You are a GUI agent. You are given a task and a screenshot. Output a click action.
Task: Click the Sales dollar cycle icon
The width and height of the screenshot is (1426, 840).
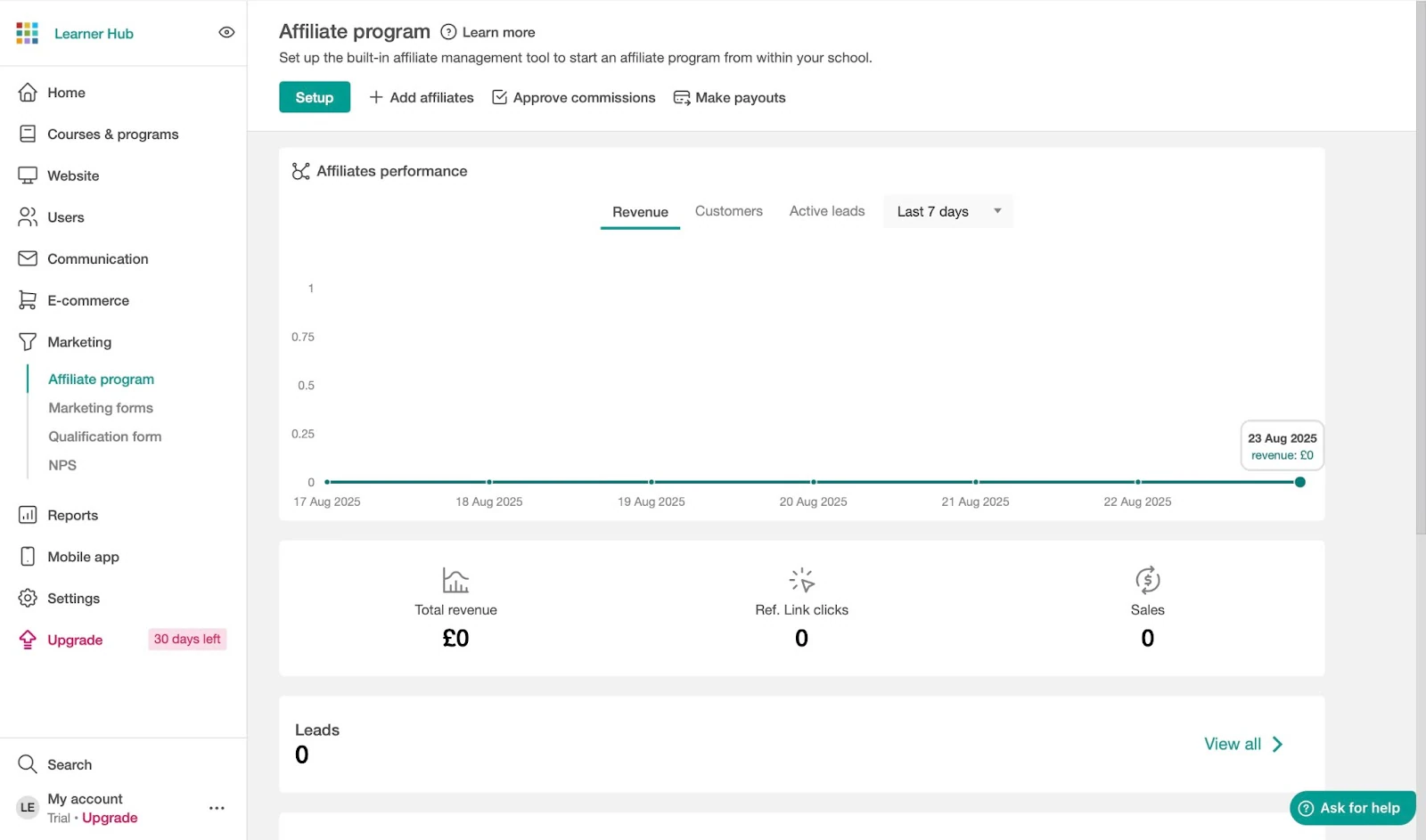(x=1148, y=581)
